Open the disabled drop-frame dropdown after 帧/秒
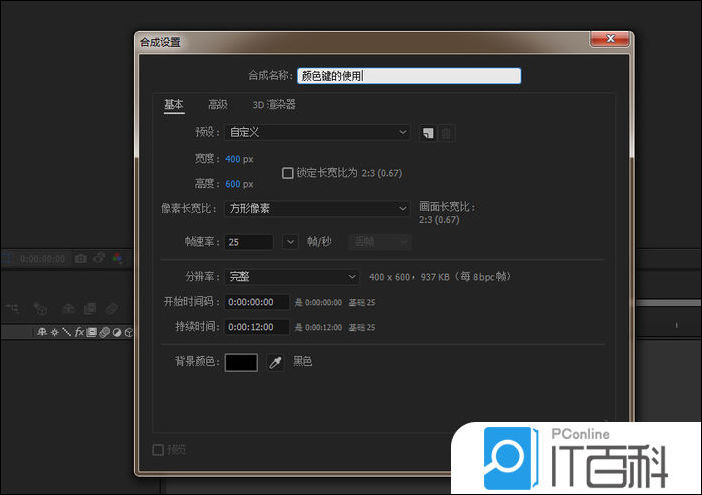The height and width of the screenshot is (495, 702). [x=380, y=242]
